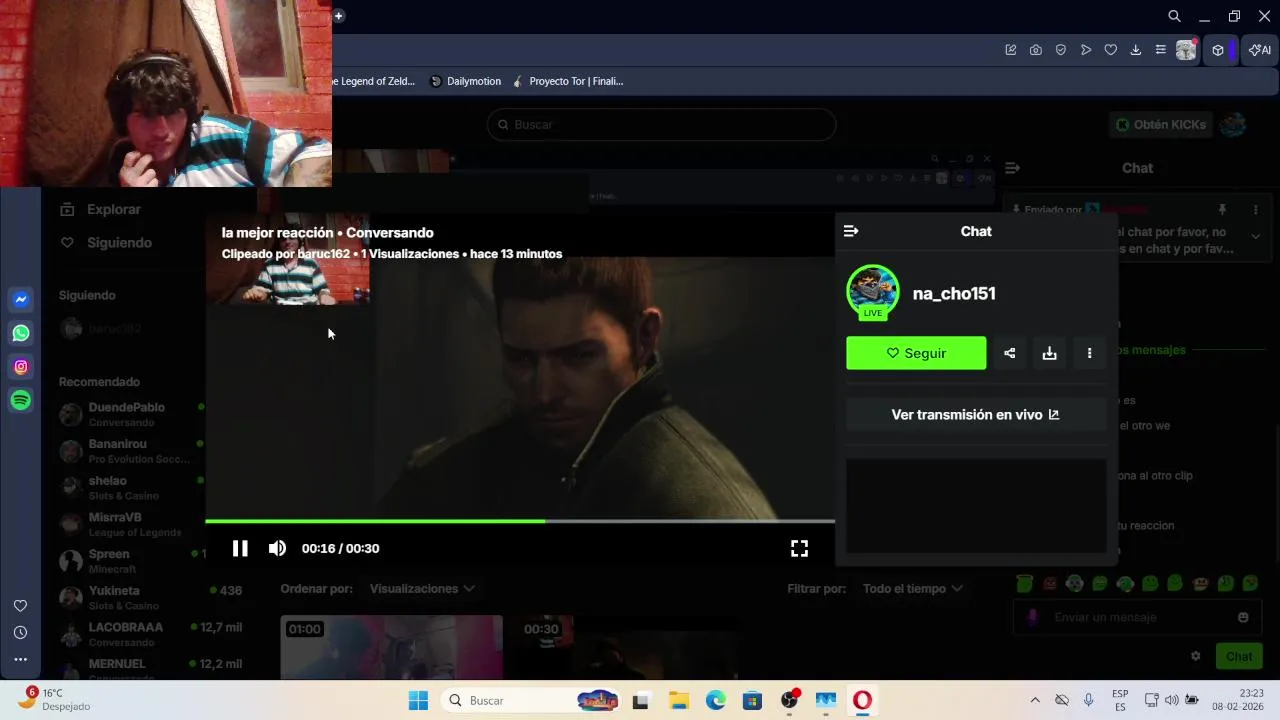
Task: Add page to bookmarks heart icon
Action: (x=1111, y=50)
